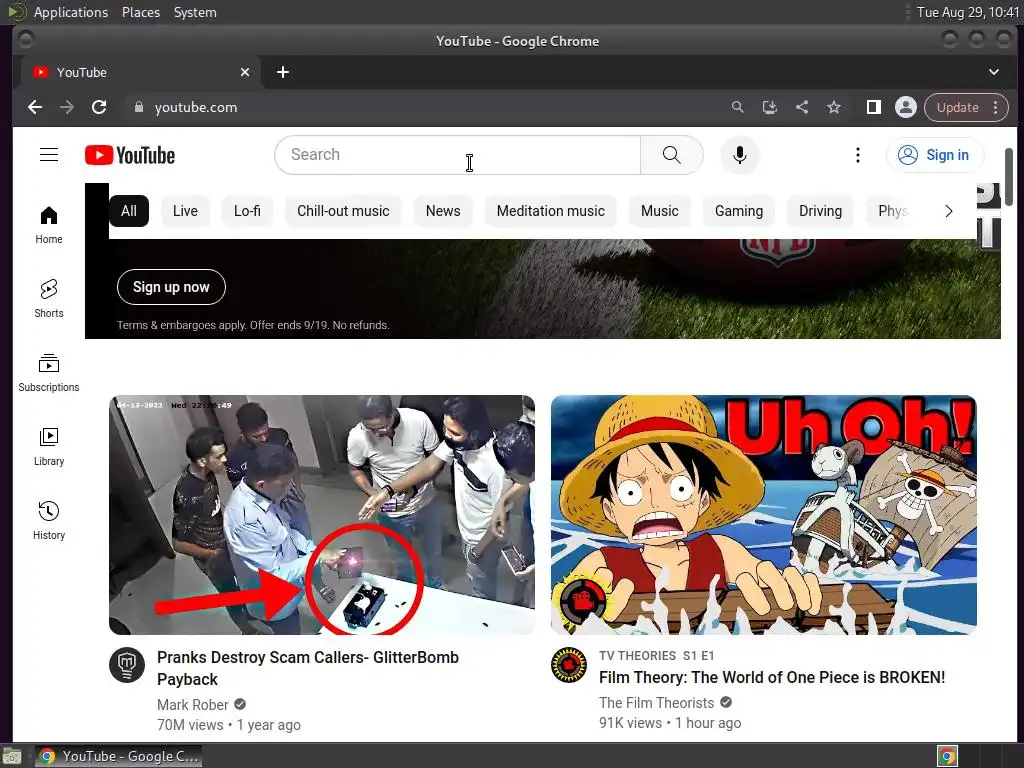Select the Gaming filter chip

point(739,211)
